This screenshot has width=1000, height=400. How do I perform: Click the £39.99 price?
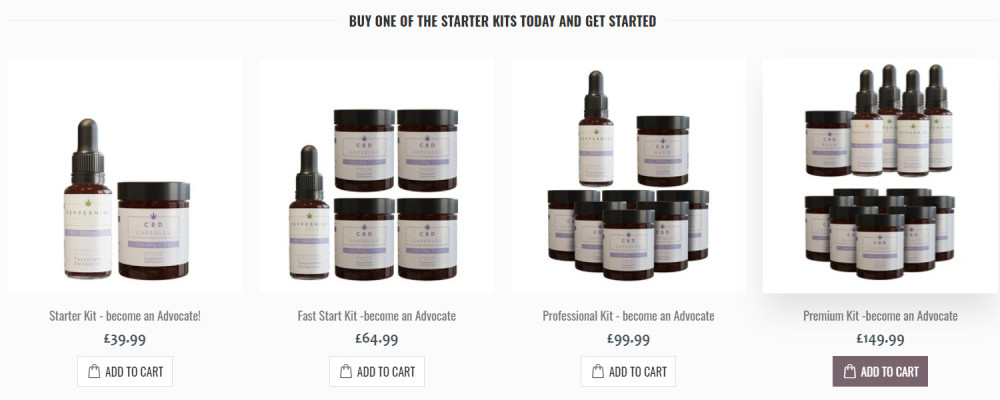pos(125,339)
